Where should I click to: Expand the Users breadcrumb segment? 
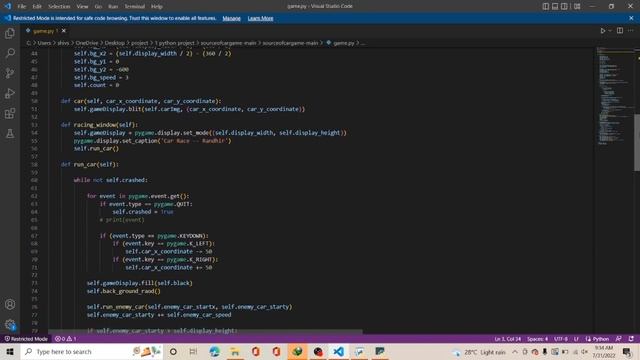tap(44, 43)
